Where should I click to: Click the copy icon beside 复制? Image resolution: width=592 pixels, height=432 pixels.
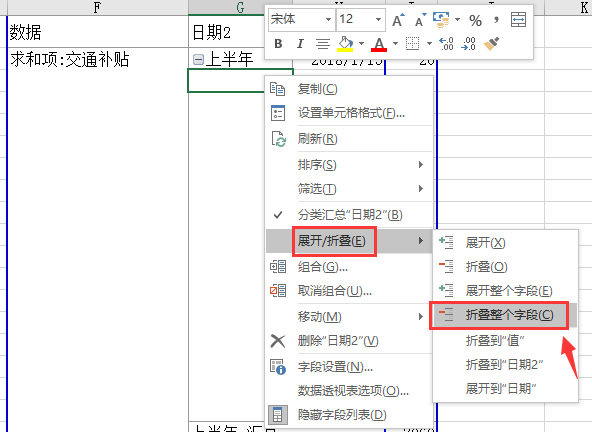pos(278,89)
